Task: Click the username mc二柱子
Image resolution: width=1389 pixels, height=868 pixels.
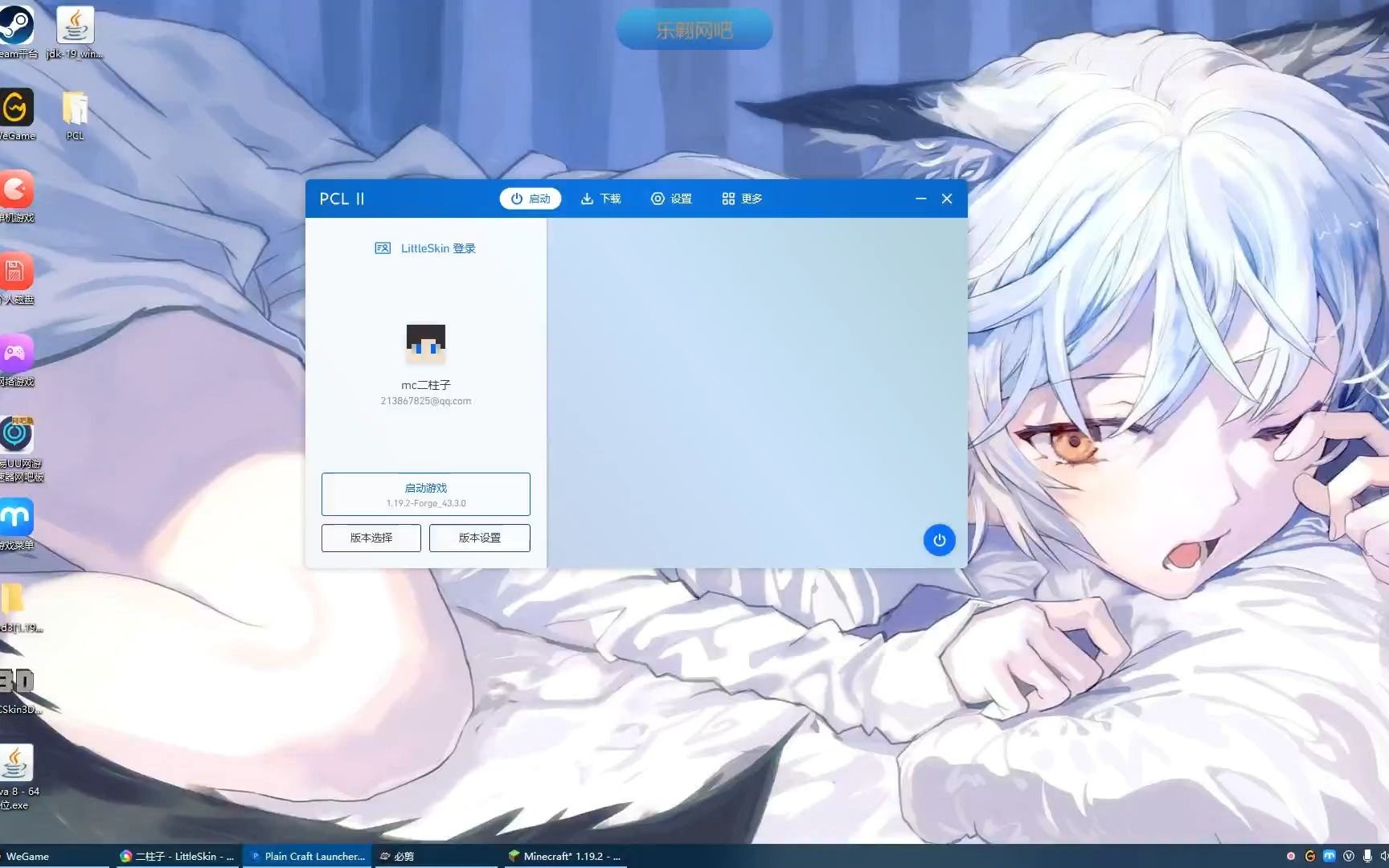Action: (x=426, y=385)
